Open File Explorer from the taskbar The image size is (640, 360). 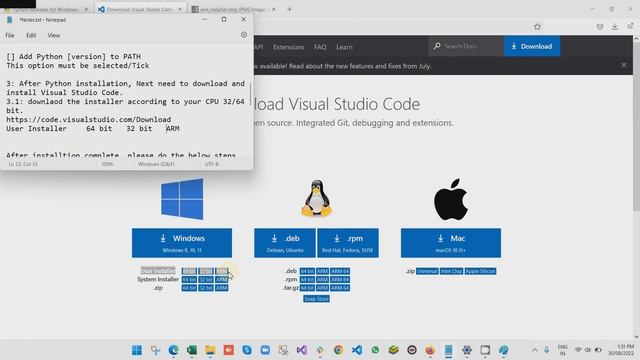pos(210,350)
